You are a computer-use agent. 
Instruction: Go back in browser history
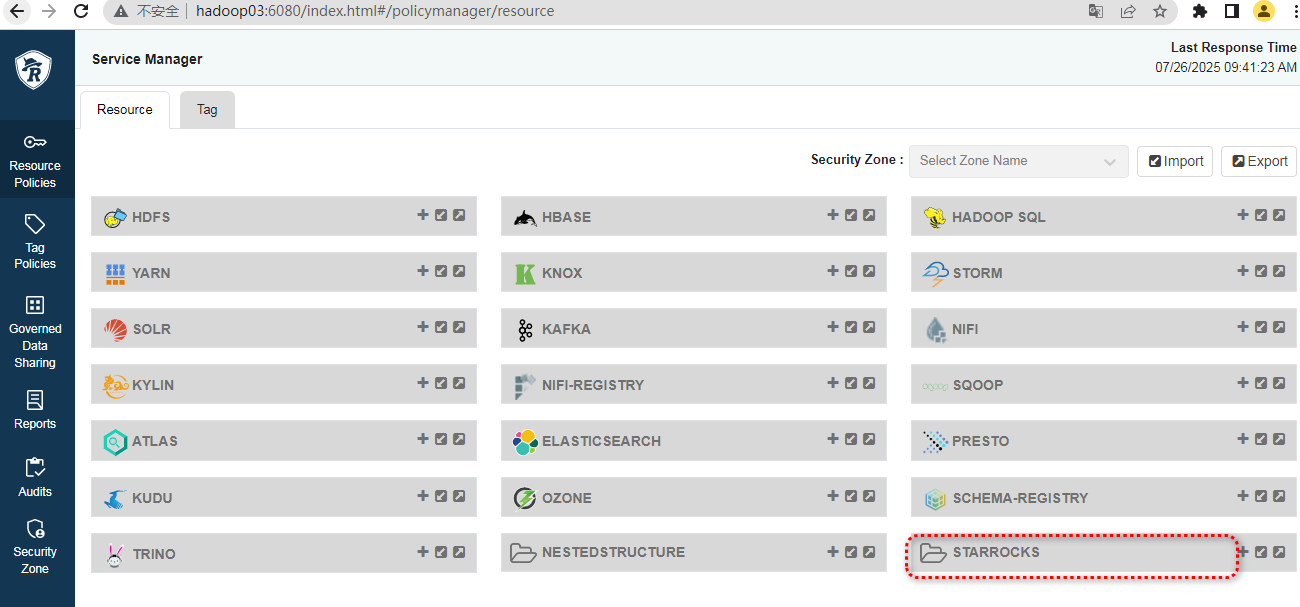tap(17, 12)
